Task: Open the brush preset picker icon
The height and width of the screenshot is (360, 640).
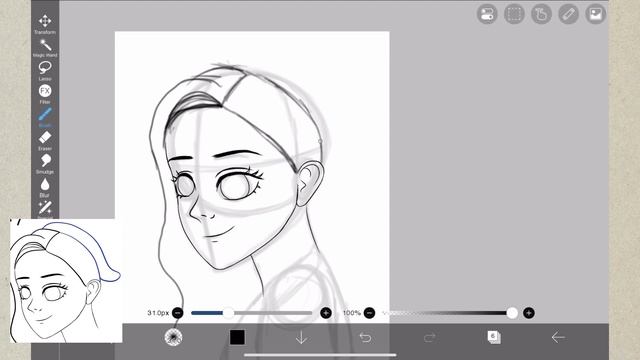Action: pyautogui.click(x=173, y=337)
